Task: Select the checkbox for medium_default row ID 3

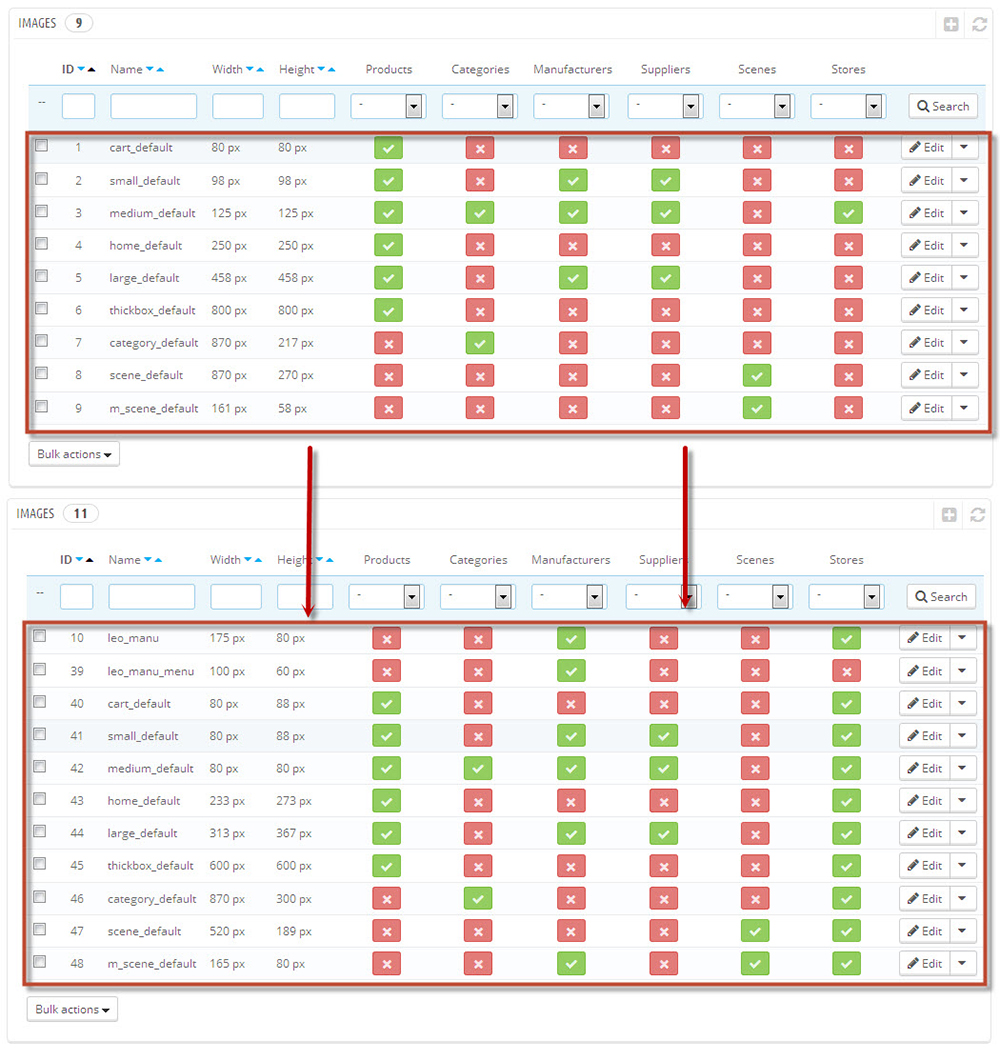Action: (x=41, y=212)
